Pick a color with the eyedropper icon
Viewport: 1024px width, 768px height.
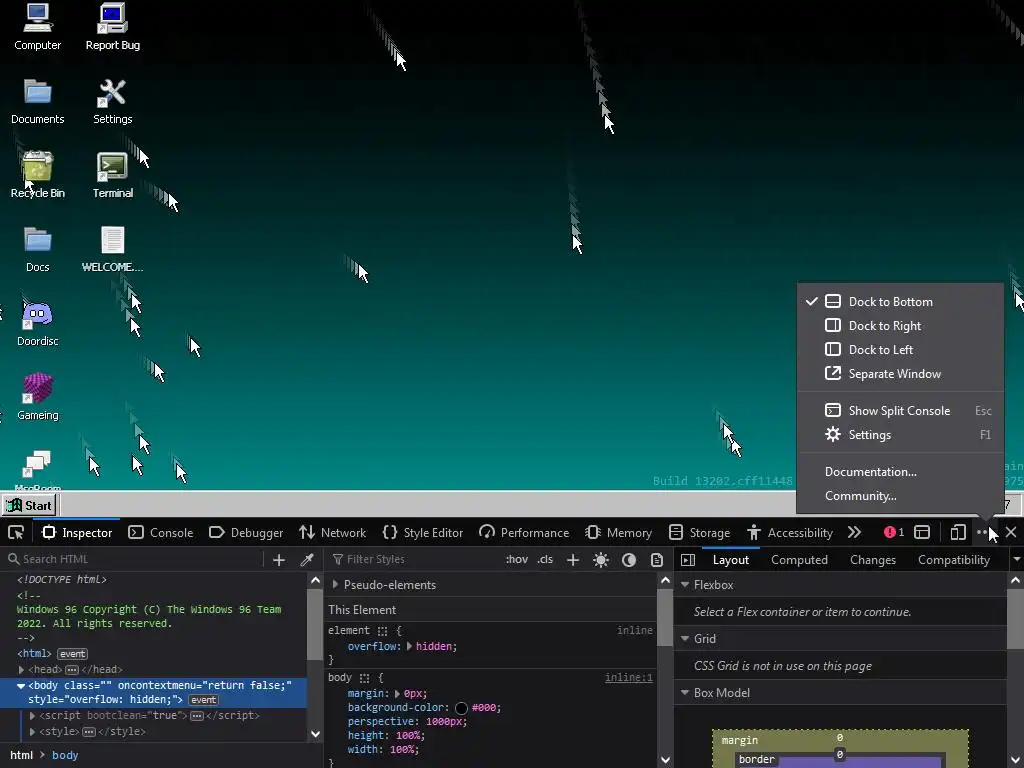pyautogui.click(x=307, y=560)
